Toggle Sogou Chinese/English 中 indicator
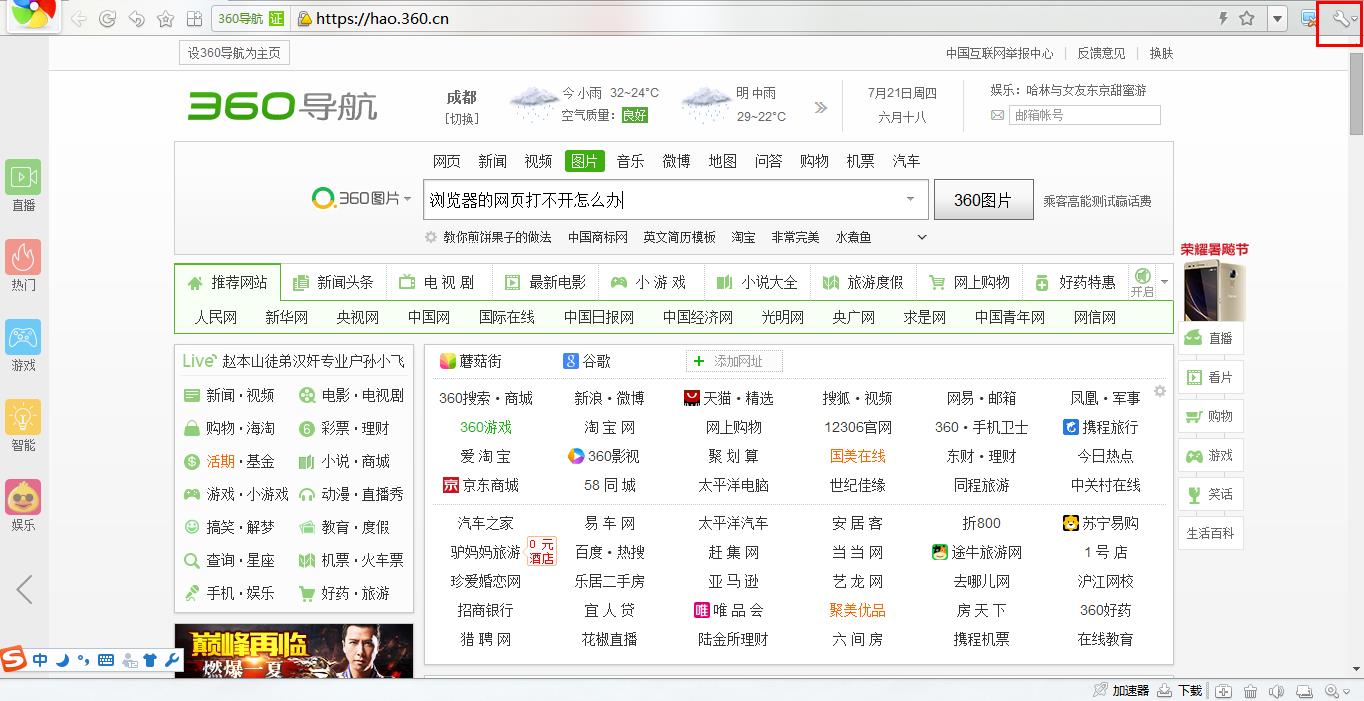Viewport: 1364px width, 701px height. point(40,660)
